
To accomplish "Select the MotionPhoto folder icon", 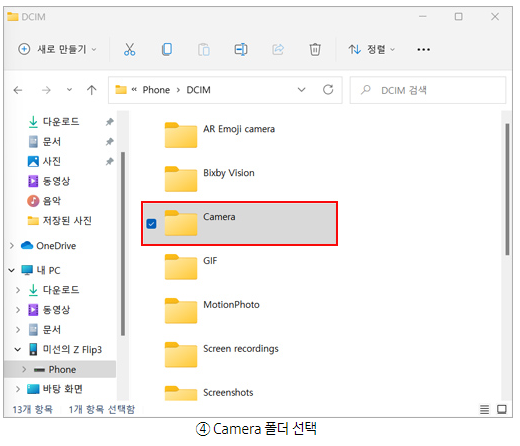I will pyautogui.click(x=181, y=311).
